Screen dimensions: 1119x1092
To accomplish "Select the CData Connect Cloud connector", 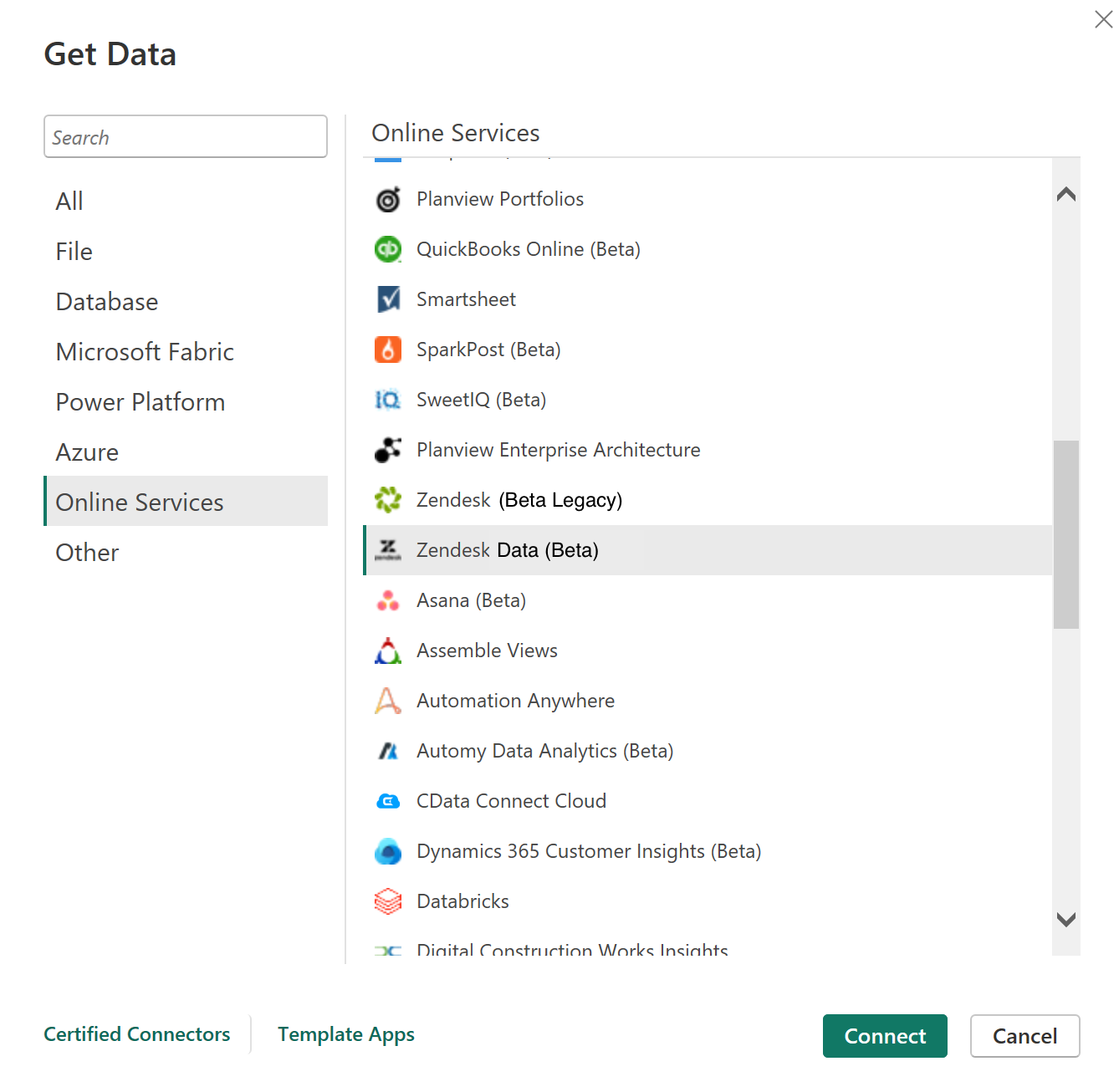I will pyautogui.click(x=511, y=801).
